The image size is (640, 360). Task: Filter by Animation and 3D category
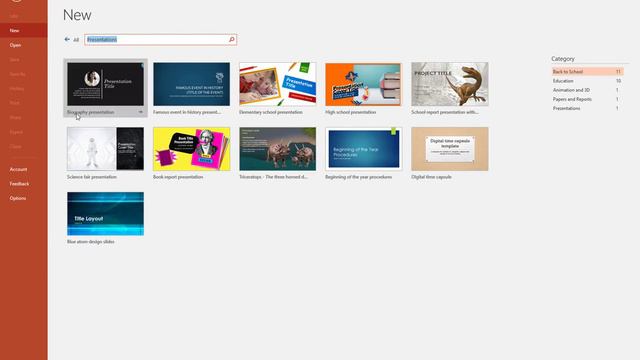(587, 90)
